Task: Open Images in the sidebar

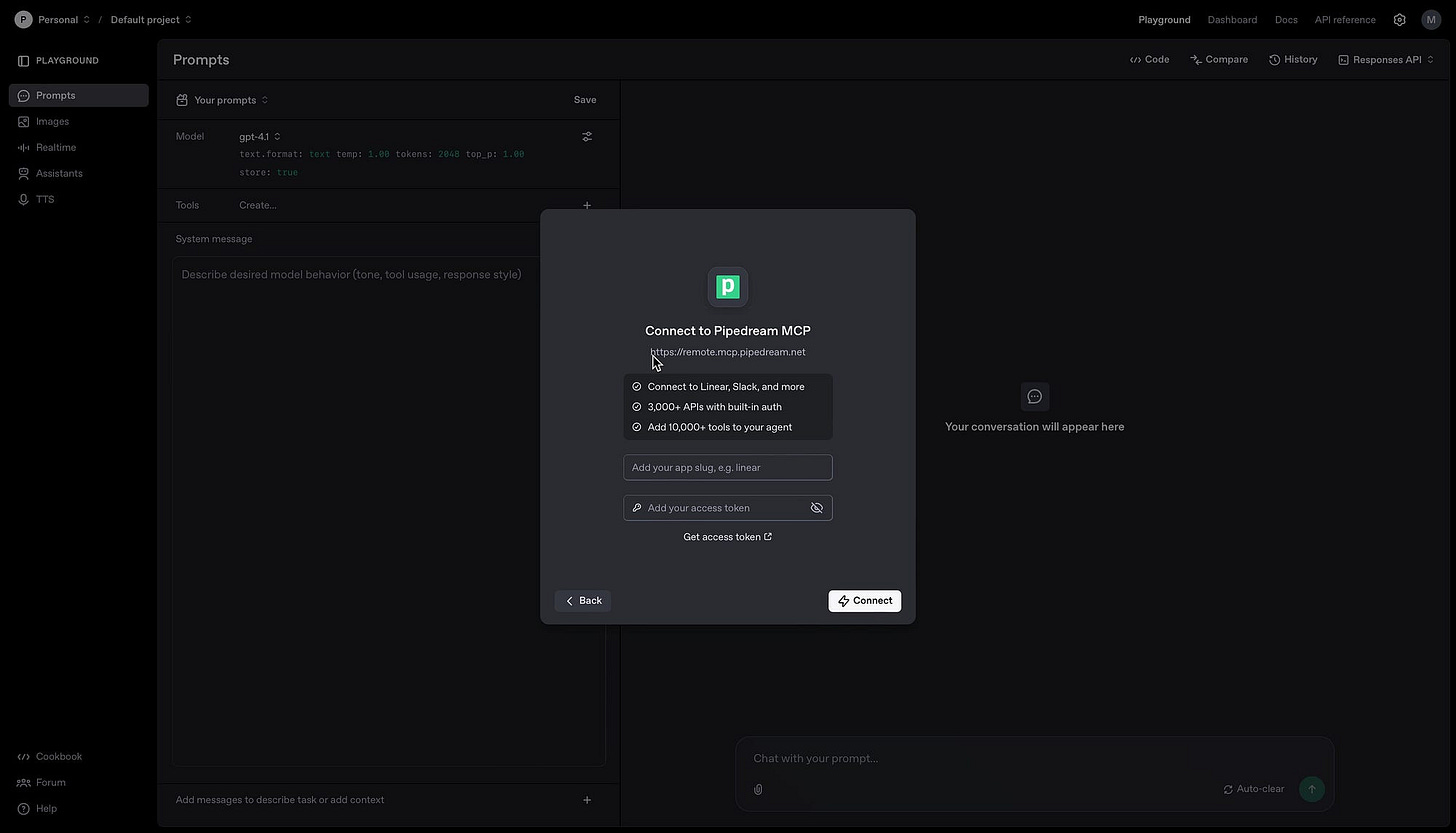Action: (x=79, y=122)
